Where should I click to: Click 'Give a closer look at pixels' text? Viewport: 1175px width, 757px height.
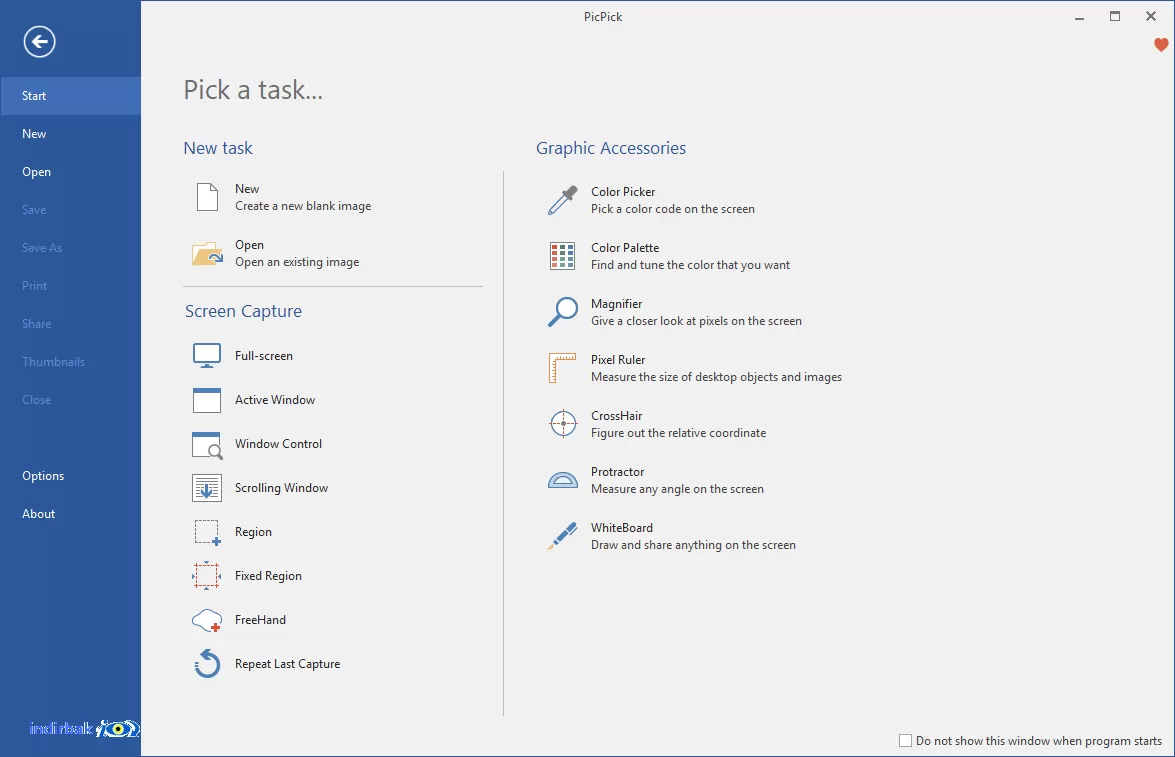point(696,321)
